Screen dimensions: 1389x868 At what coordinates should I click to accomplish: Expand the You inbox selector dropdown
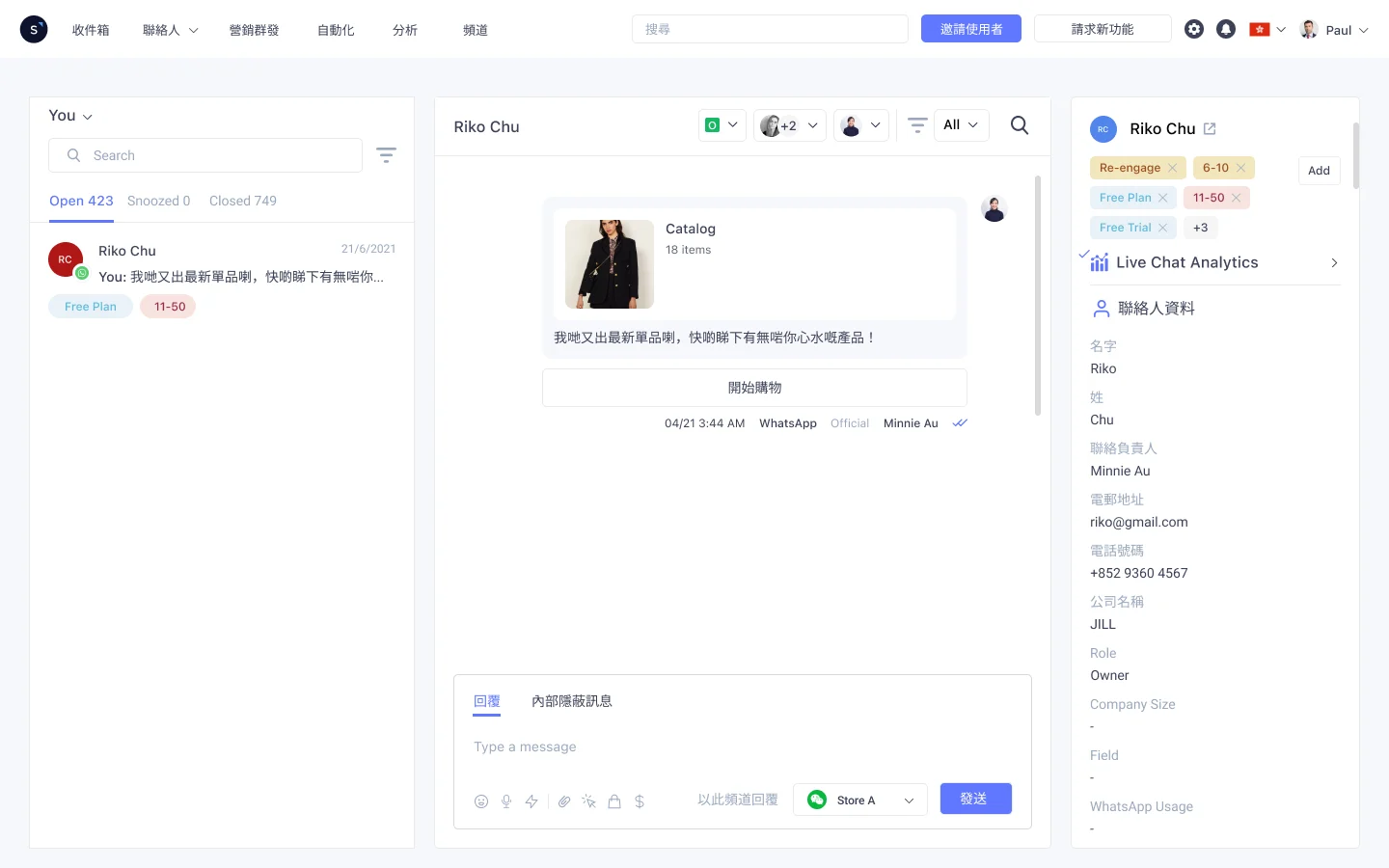pyautogui.click(x=68, y=115)
